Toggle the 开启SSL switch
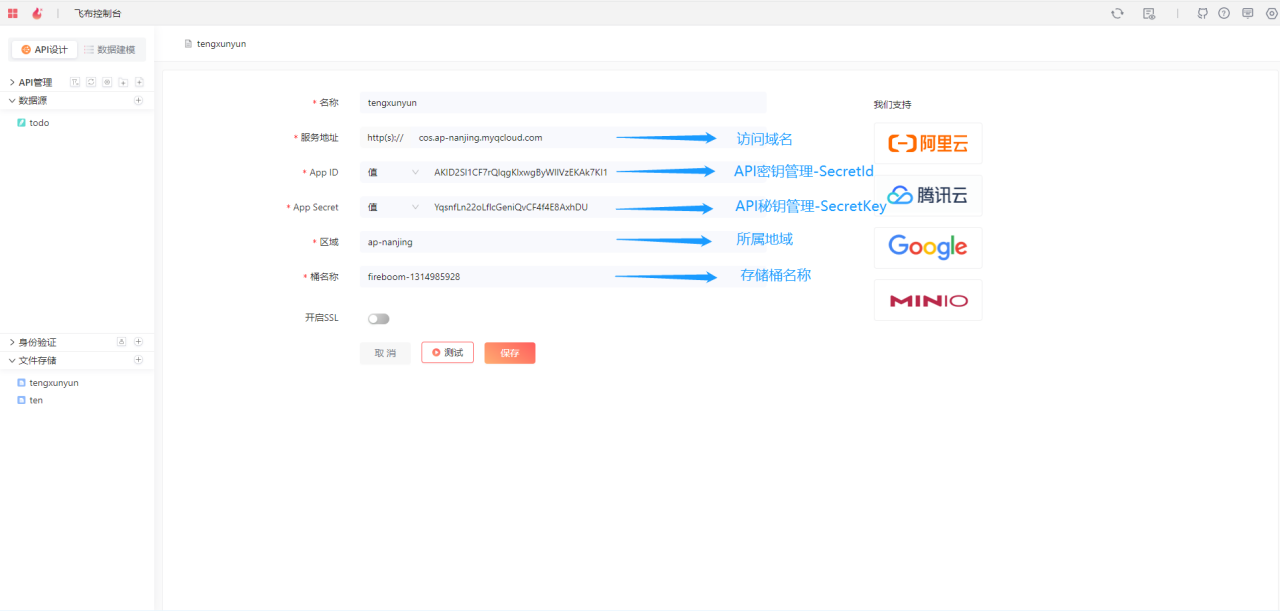Viewport: 1280px width, 611px height. [x=378, y=319]
